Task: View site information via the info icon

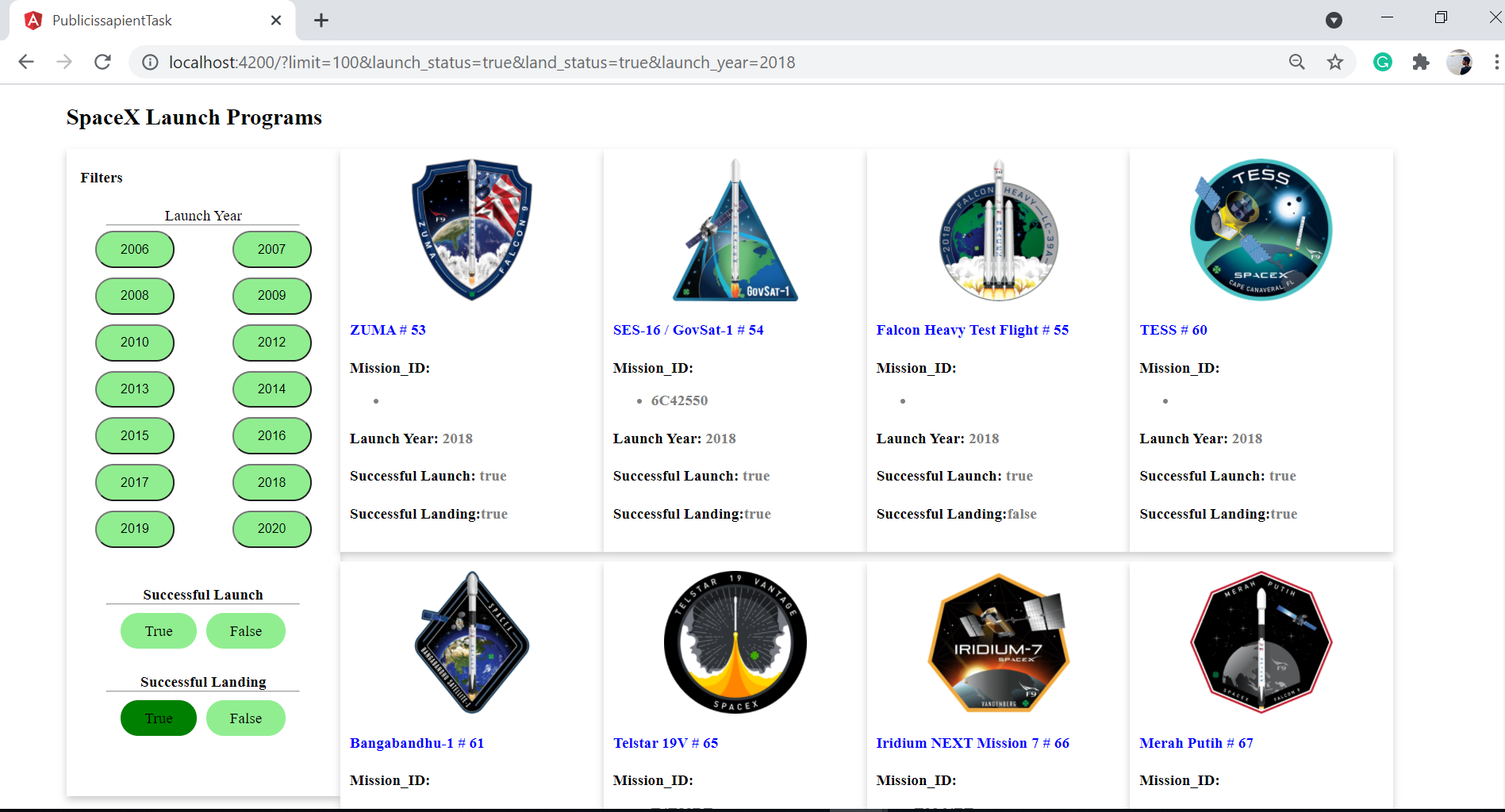Action: tap(150, 62)
